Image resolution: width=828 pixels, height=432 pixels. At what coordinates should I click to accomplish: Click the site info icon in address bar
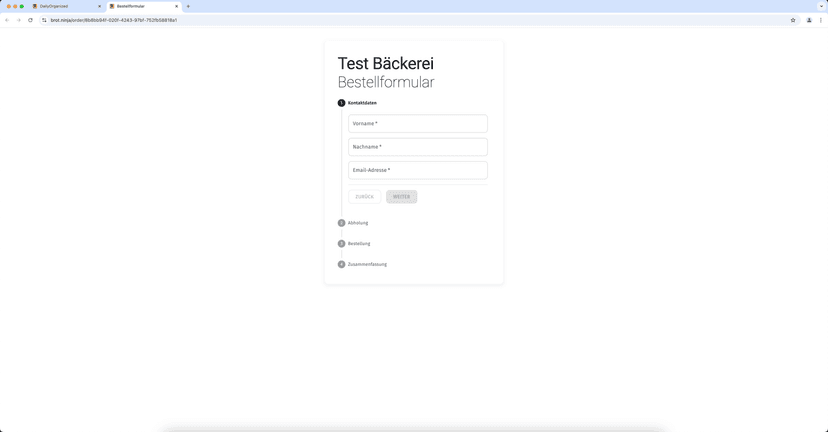pyautogui.click(x=44, y=20)
